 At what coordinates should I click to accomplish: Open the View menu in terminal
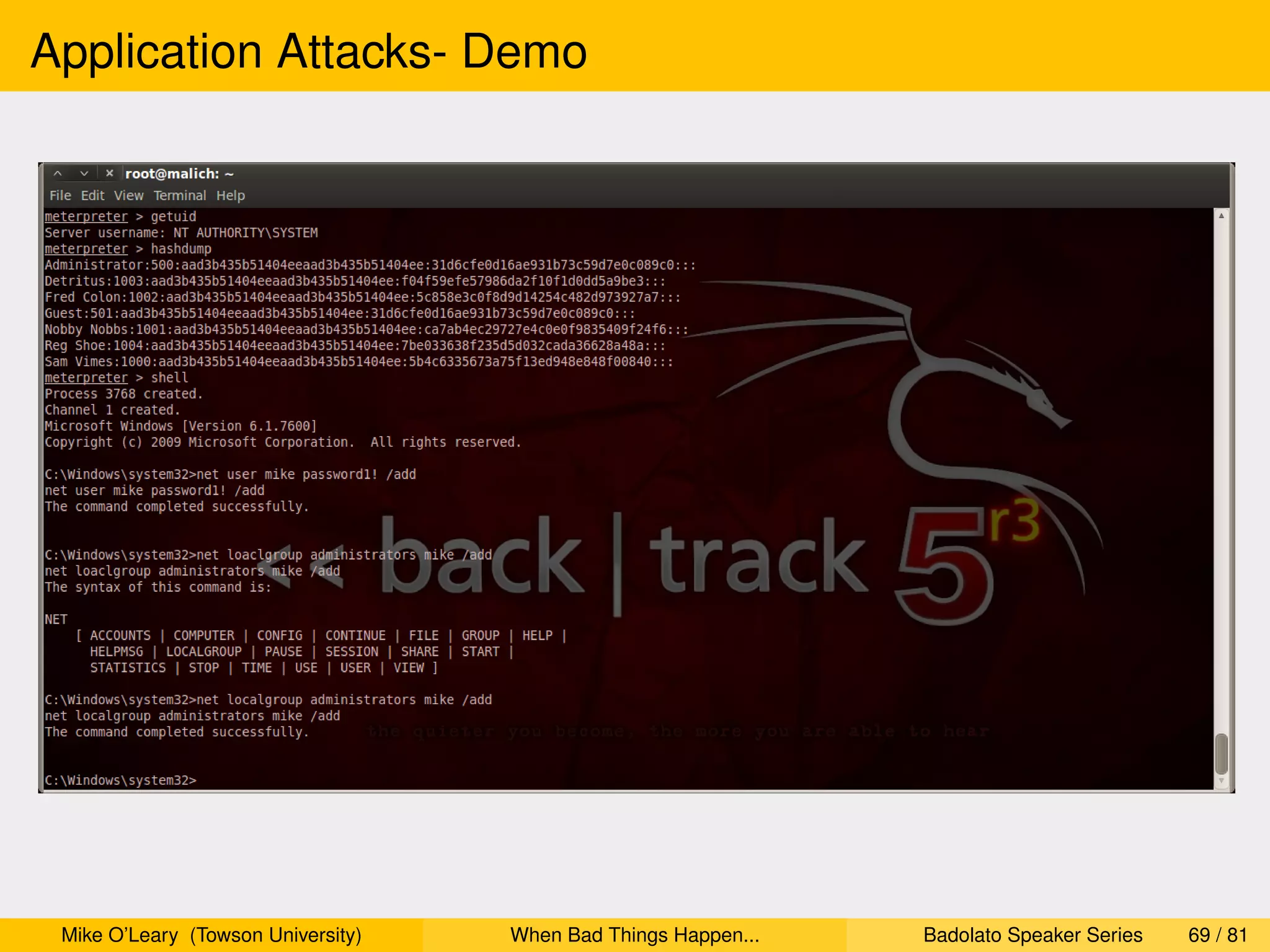[x=128, y=196]
